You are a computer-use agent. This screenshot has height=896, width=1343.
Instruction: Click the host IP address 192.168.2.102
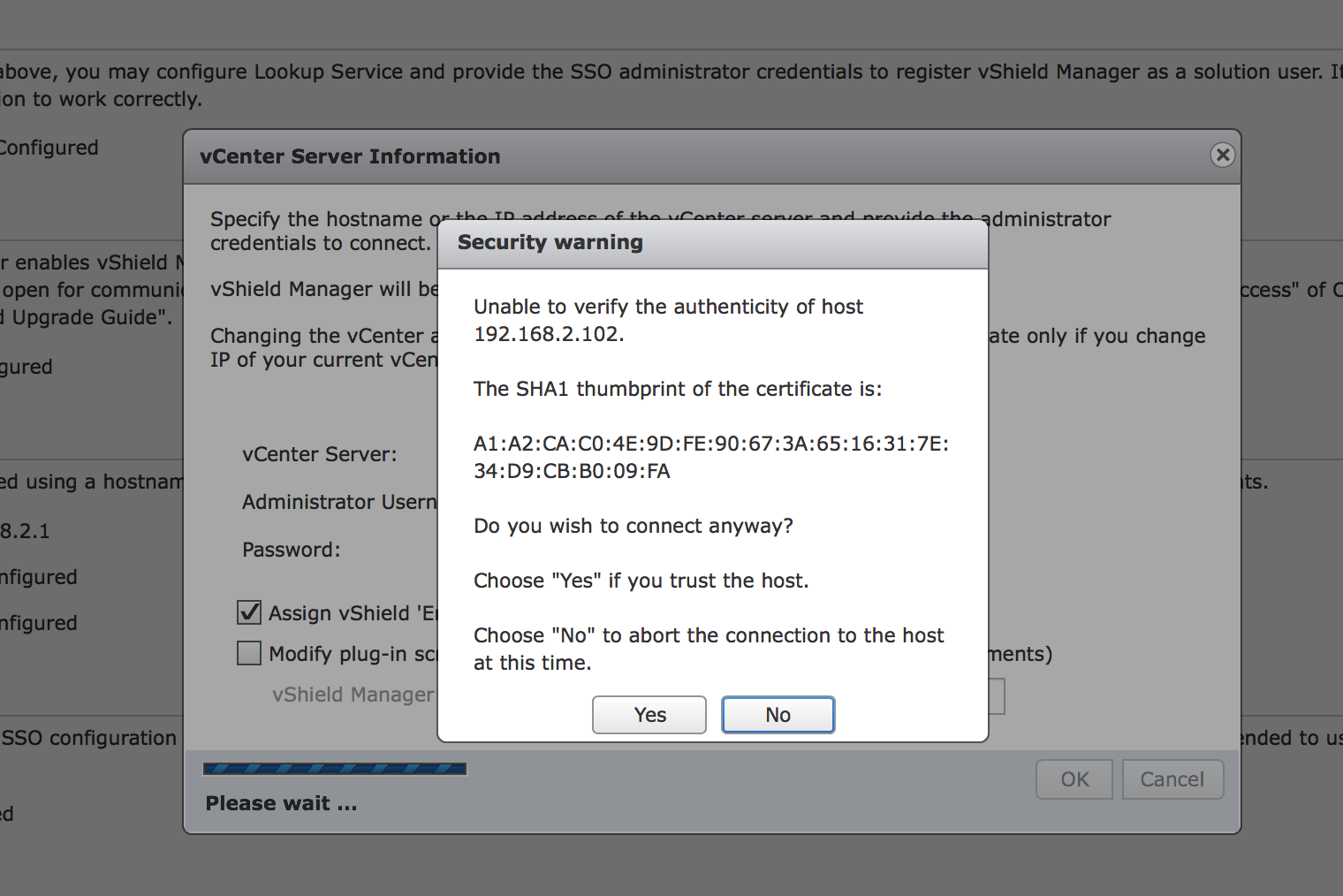(x=549, y=334)
